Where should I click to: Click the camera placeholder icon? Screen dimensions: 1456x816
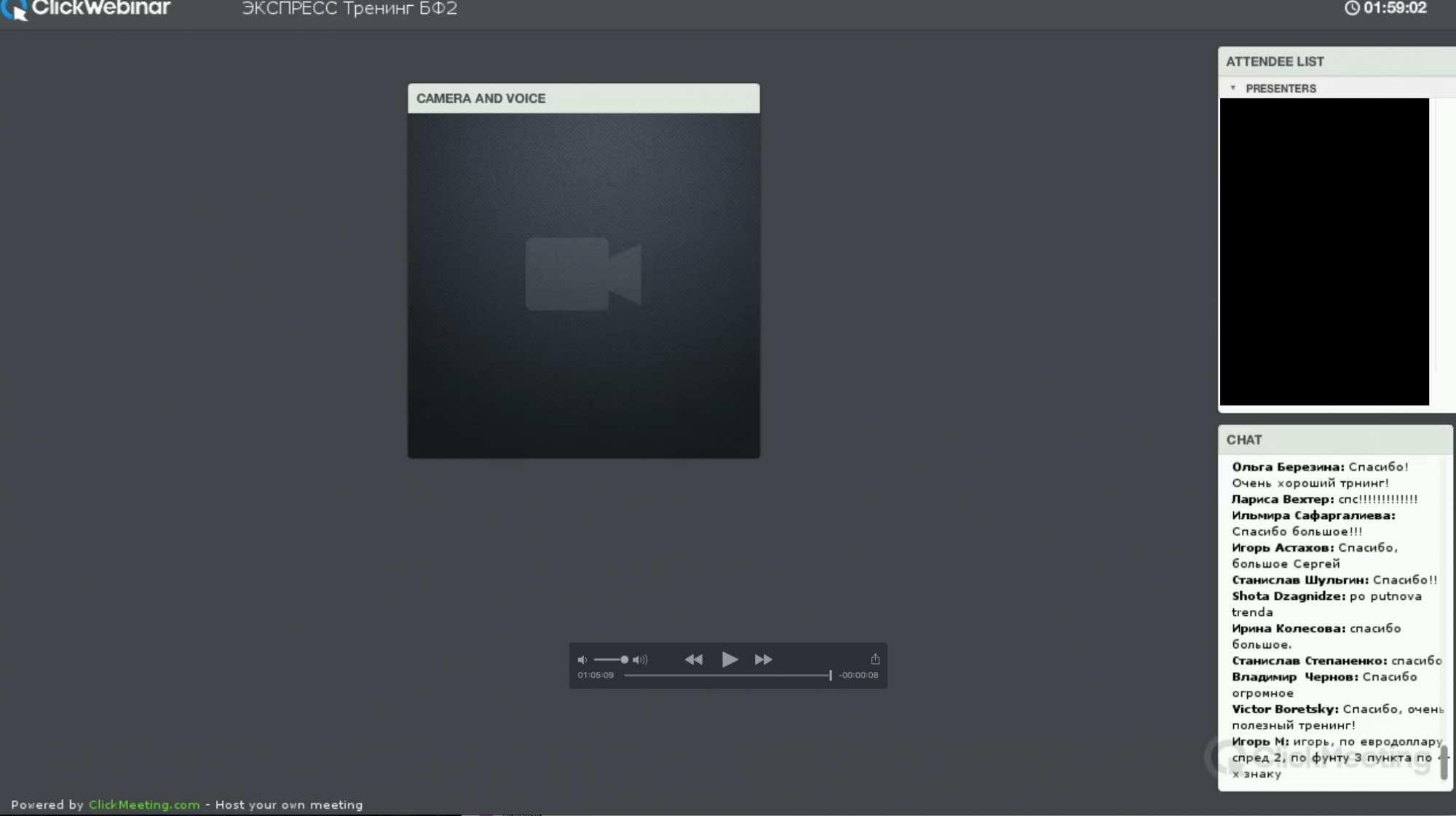tap(582, 274)
